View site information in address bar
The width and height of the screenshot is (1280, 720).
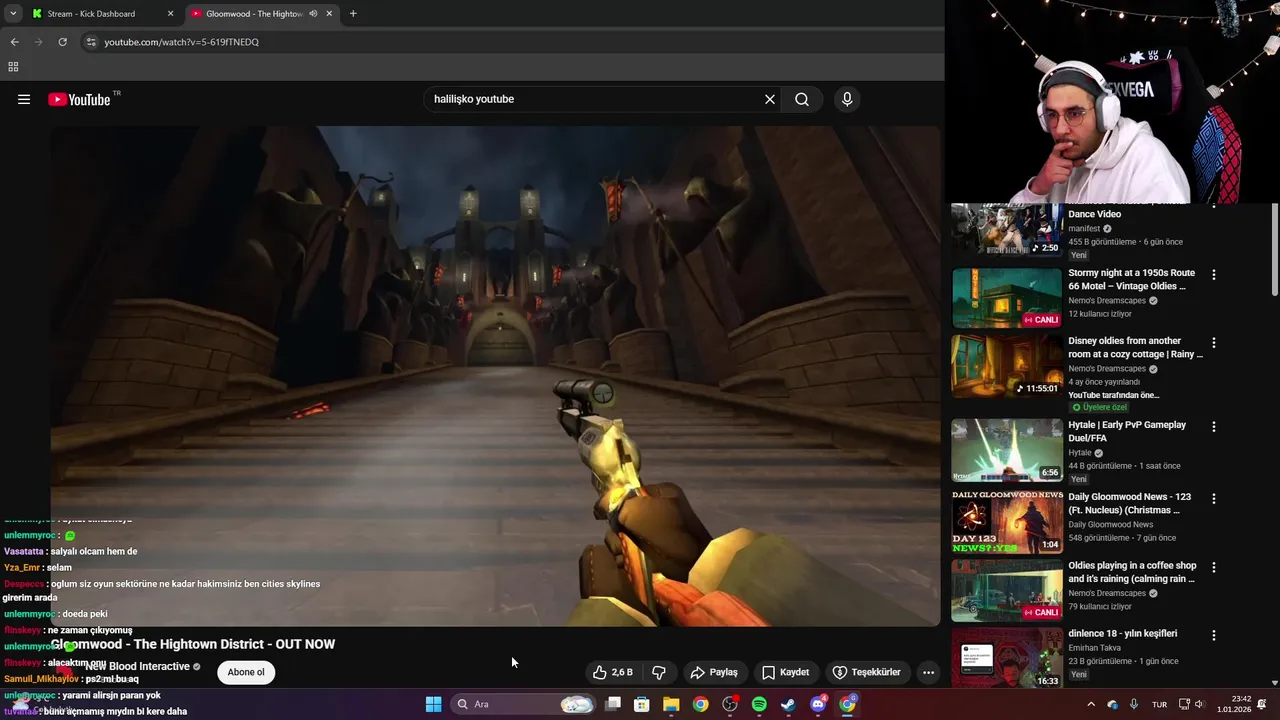pyautogui.click(x=91, y=42)
